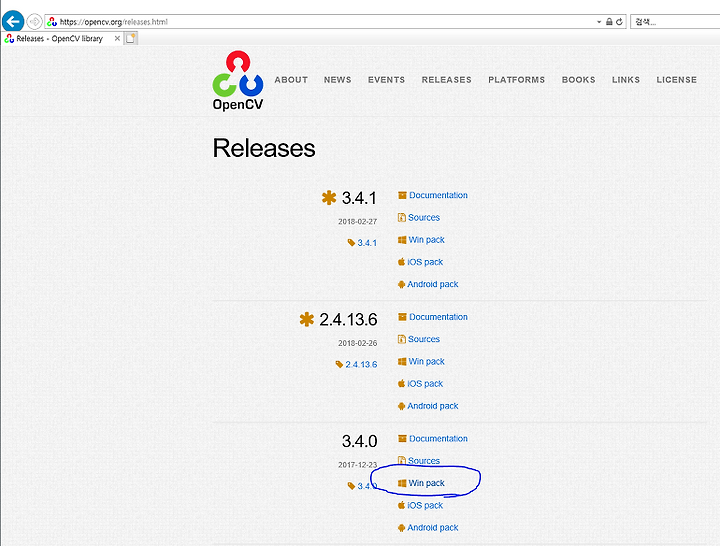
Task: Click the opencv.org URL address field
Action: pyautogui.click(x=321, y=22)
